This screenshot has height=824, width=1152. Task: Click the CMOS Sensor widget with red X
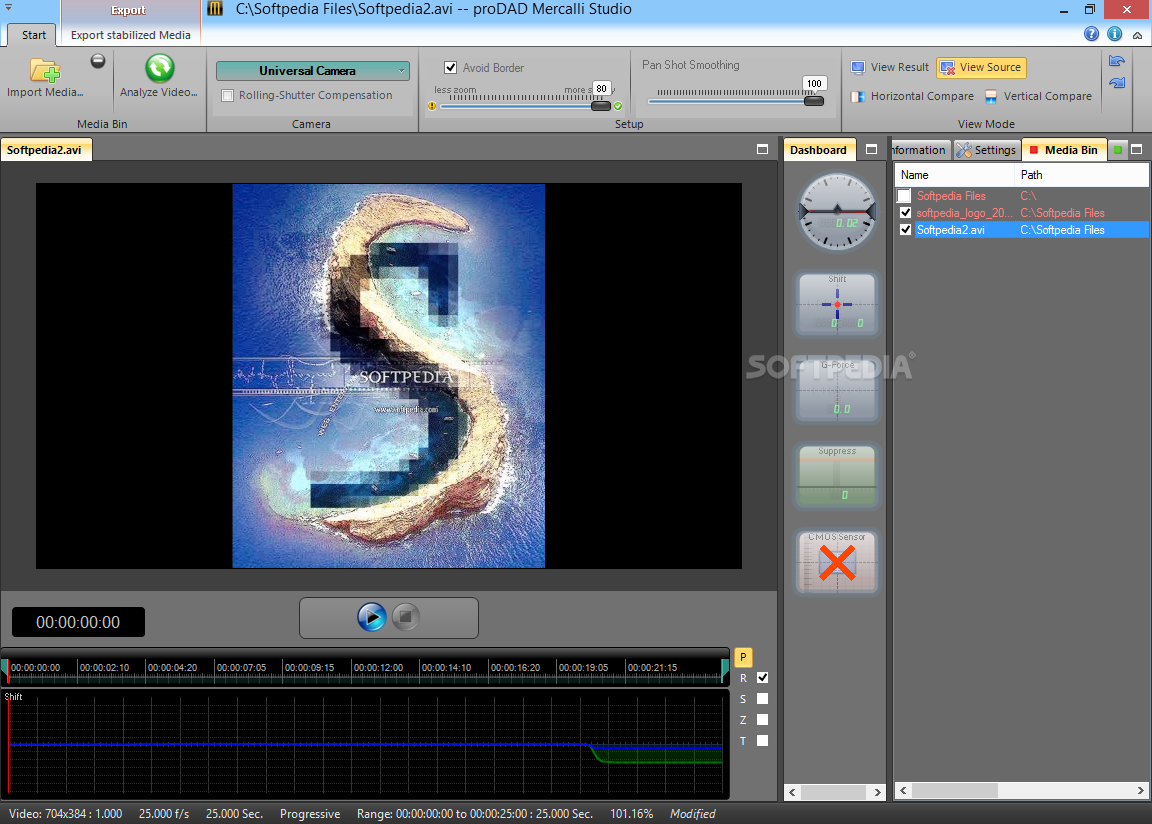837,562
